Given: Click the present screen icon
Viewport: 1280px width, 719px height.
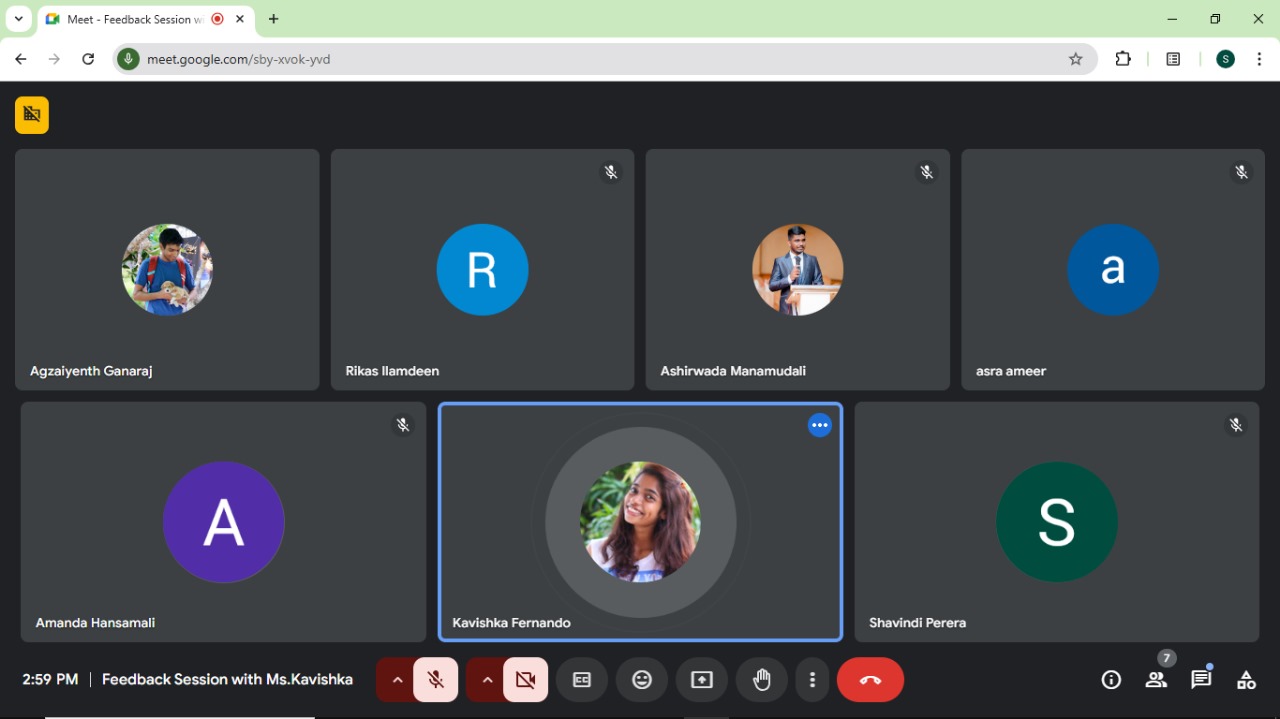Looking at the screenshot, I should pyautogui.click(x=702, y=680).
